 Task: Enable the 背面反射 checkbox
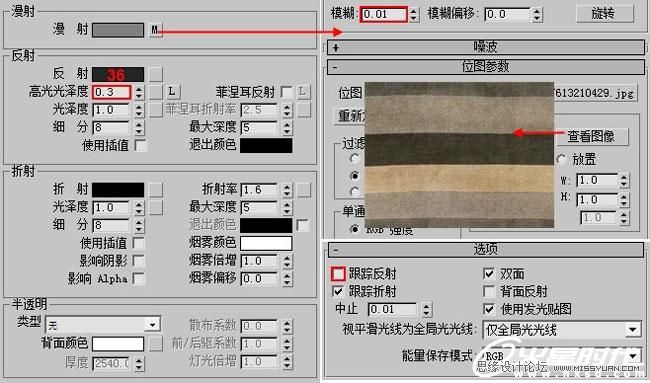tap(489, 291)
